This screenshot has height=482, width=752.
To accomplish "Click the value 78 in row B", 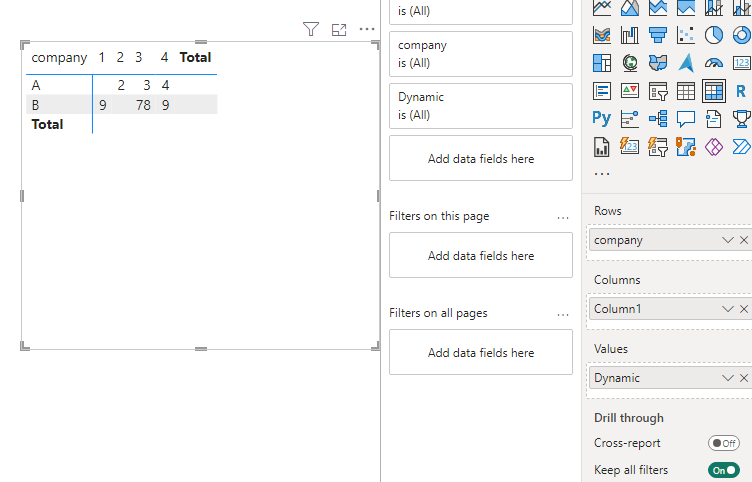I will click(x=143, y=105).
